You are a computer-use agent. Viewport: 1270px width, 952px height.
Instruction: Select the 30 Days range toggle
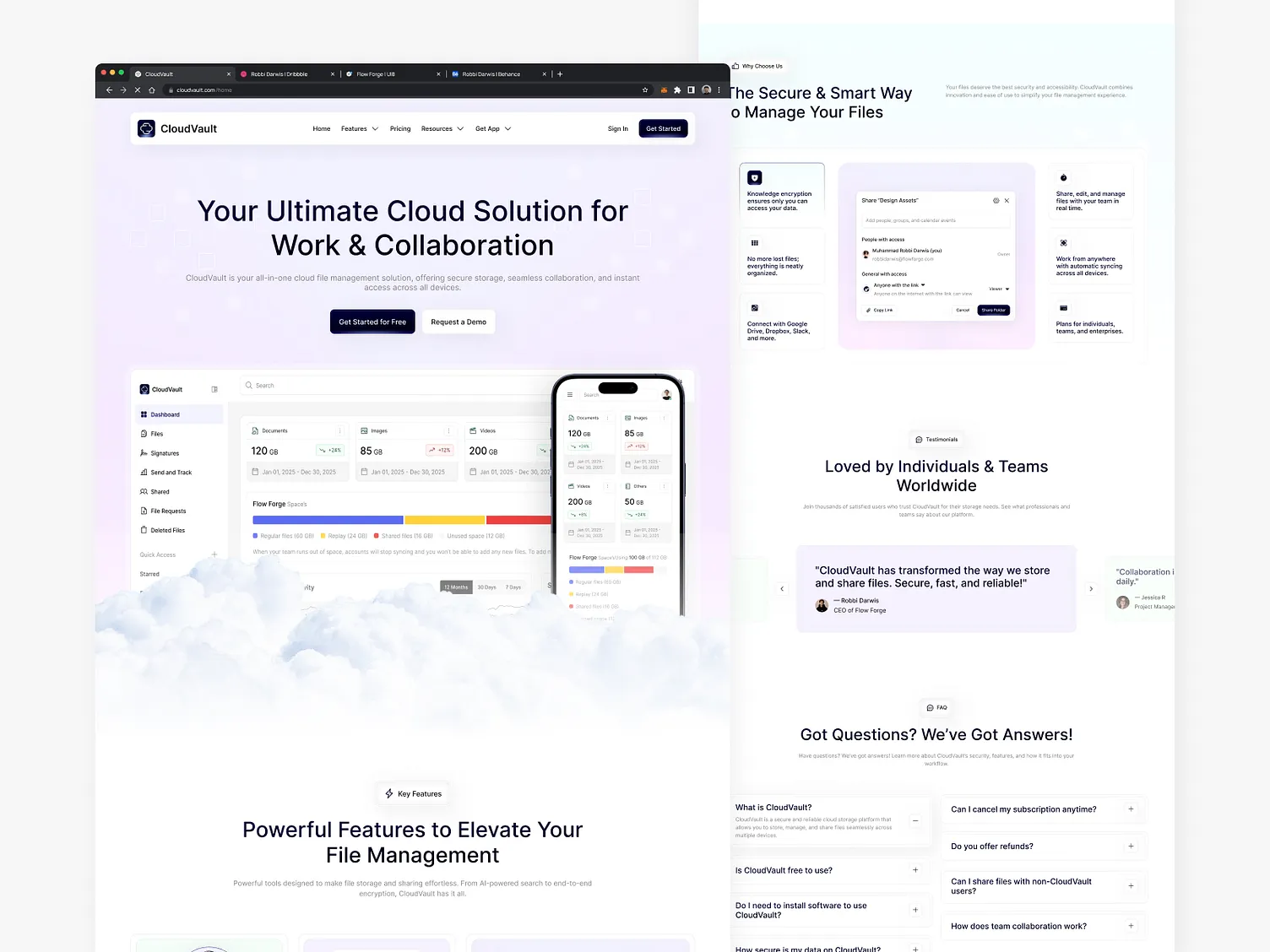click(x=487, y=587)
